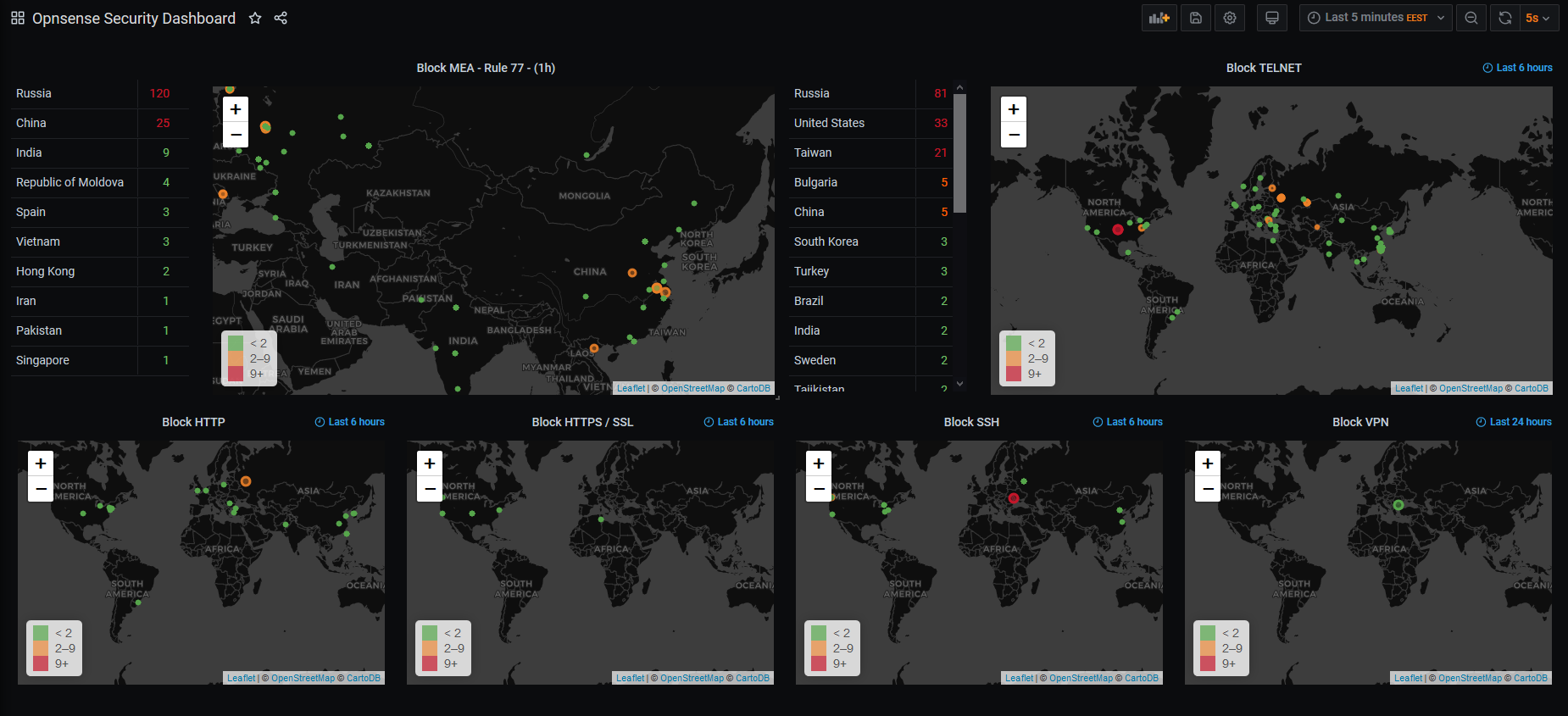The width and height of the screenshot is (1568, 716).
Task: Zoom out on the Block HTTP map
Action: [41, 489]
